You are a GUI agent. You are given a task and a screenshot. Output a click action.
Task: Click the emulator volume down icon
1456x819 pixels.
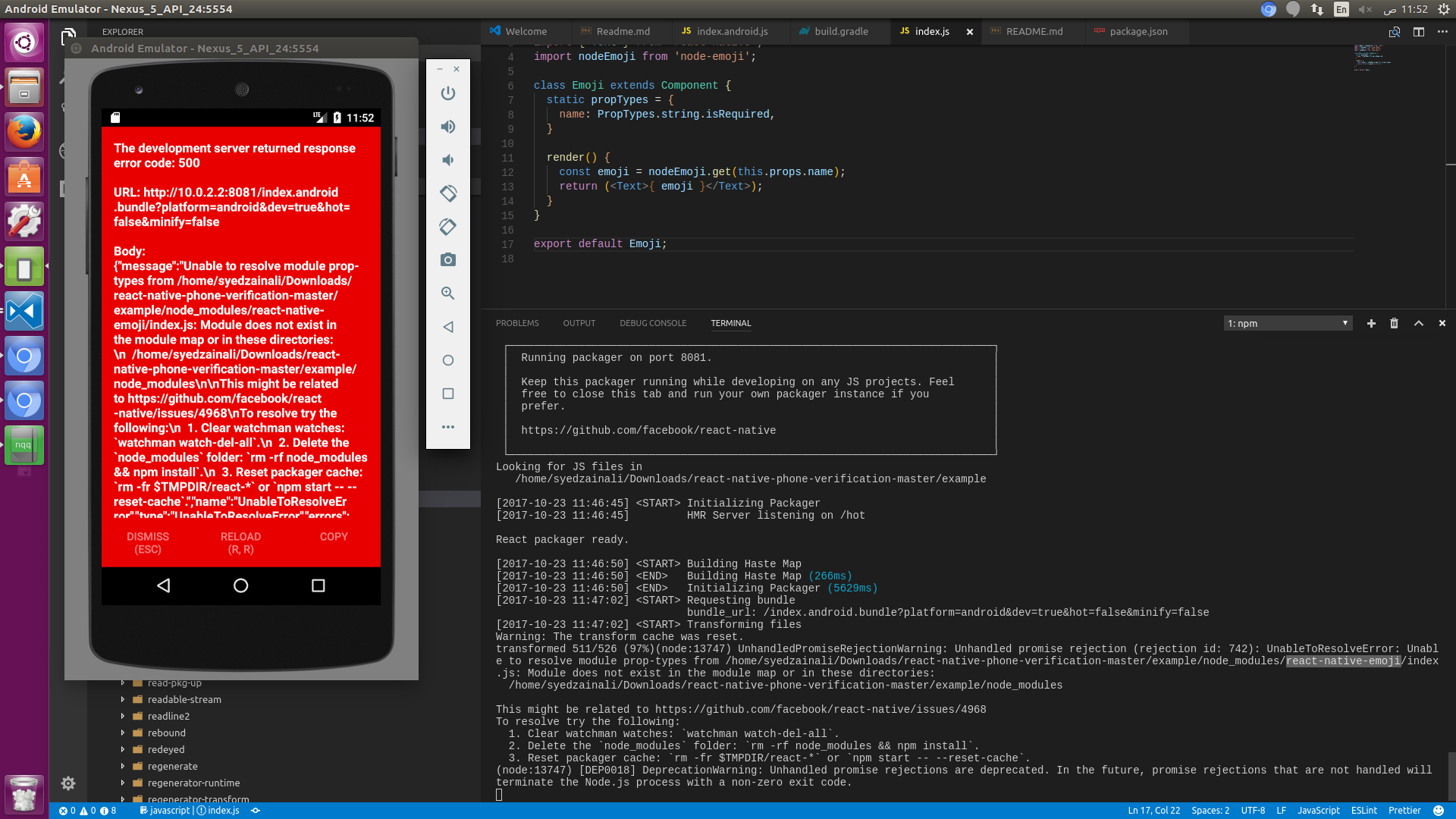(448, 160)
